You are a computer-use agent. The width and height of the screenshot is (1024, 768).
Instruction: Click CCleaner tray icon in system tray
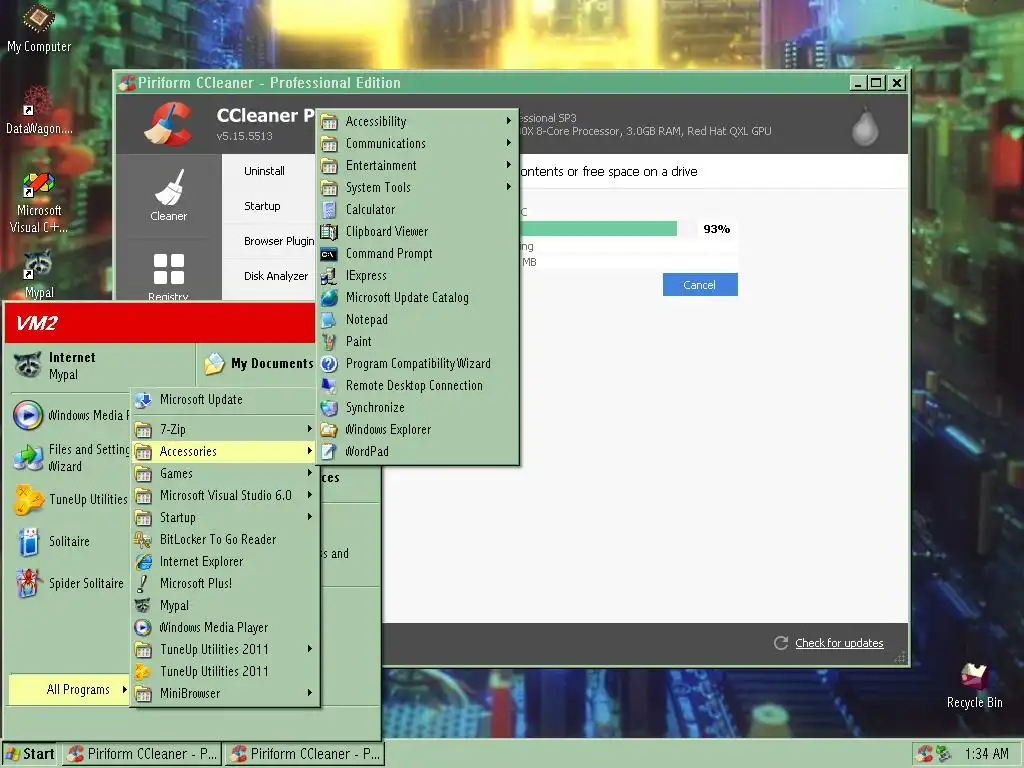pos(924,754)
